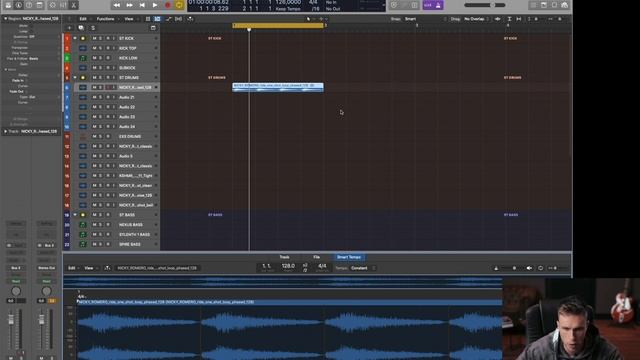This screenshot has height=360, width=640.
Task: Start playback with the Play button
Action: tap(155, 5)
